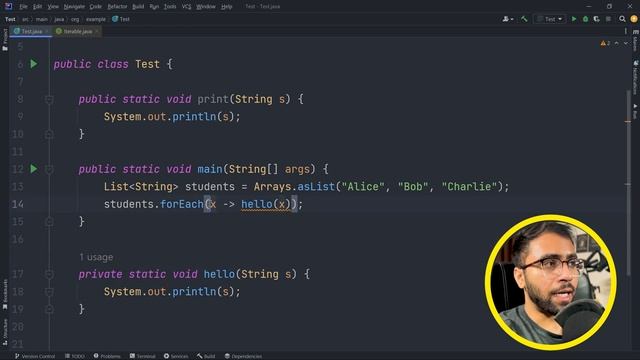Open the Help menu
This screenshot has width=640, height=360.
pyautogui.click(x=226, y=7)
